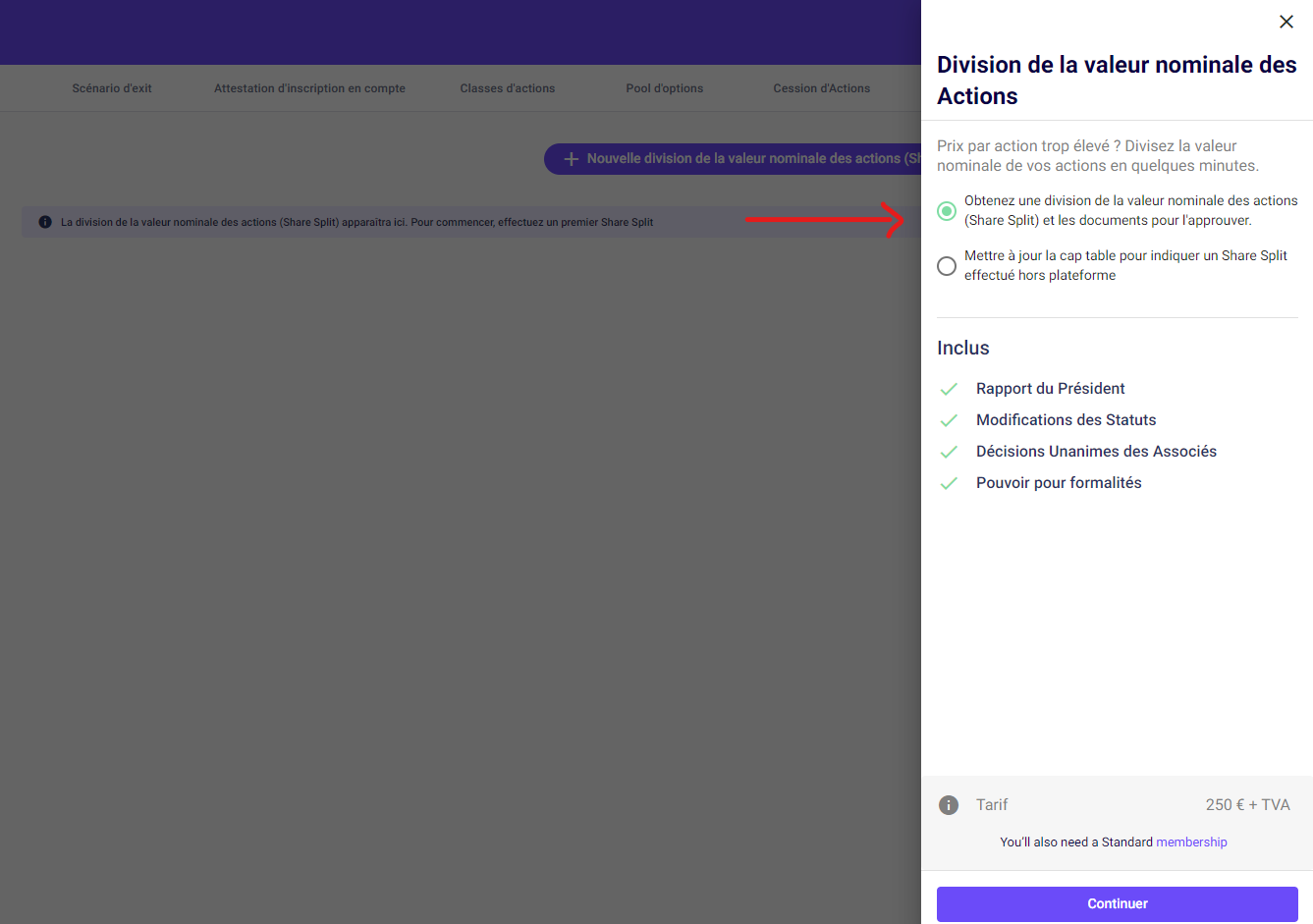Viewport: 1313px width, 924px height.
Task: Click the Inclus section heading
Action: coord(962,349)
